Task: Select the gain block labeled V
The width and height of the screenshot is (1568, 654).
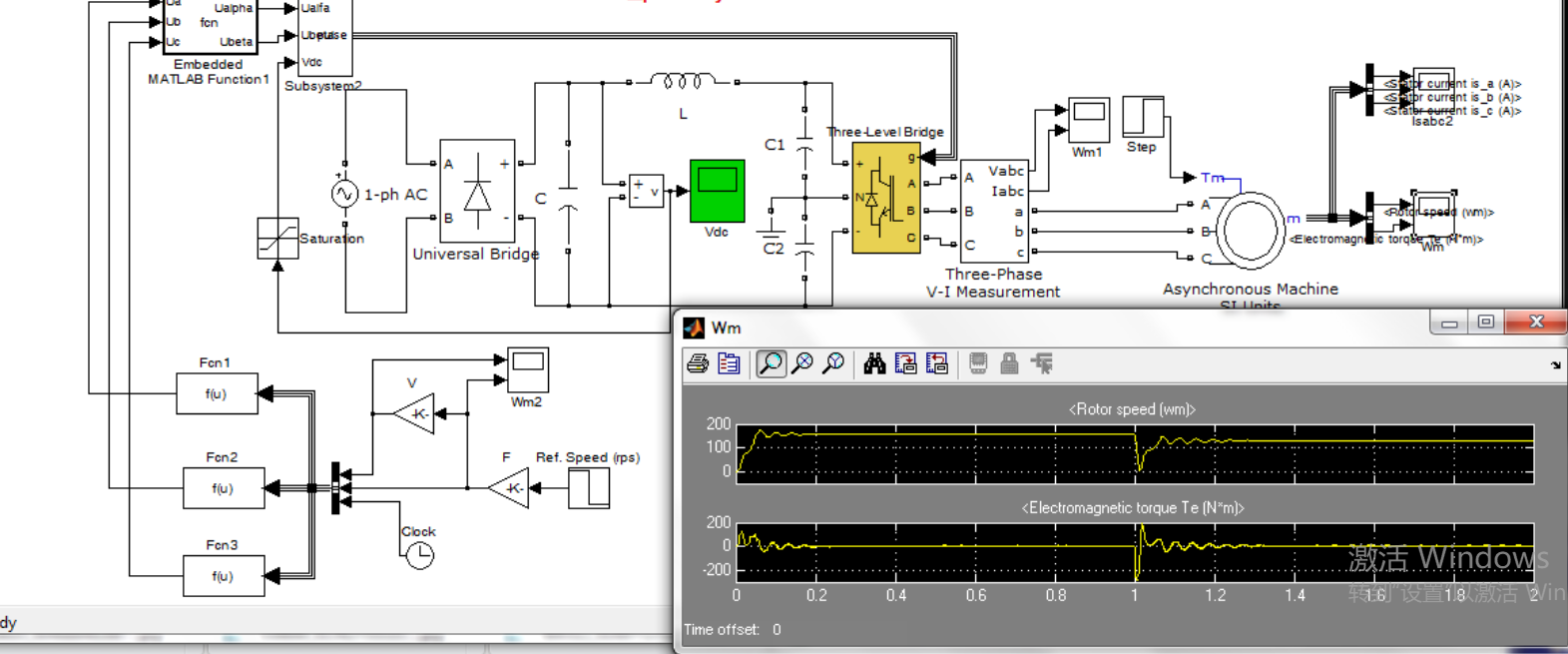Action: pyautogui.click(x=414, y=413)
